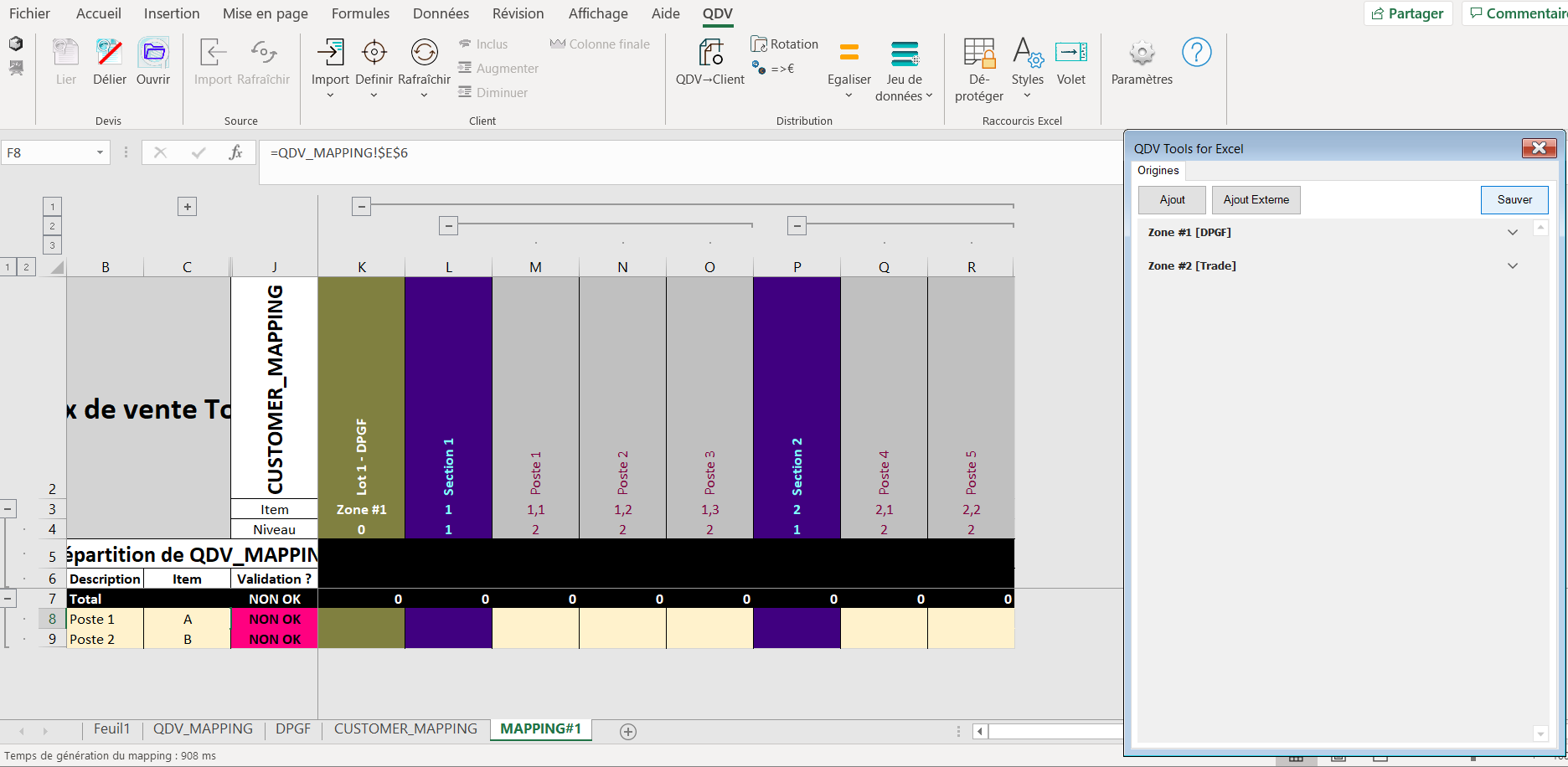The width and height of the screenshot is (1568, 767).
Task: Select column K header
Action: (362, 268)
